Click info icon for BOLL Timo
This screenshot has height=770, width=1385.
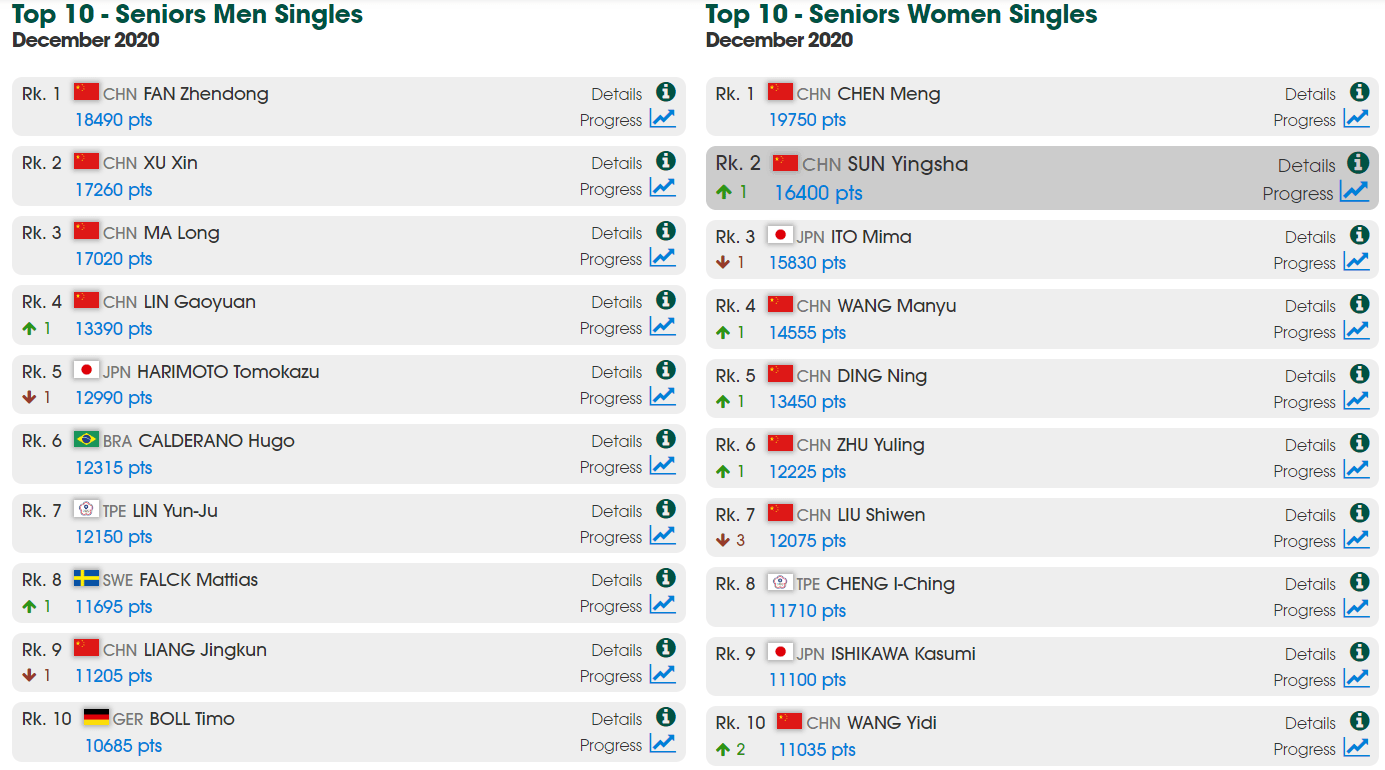[x=665, y=717]
